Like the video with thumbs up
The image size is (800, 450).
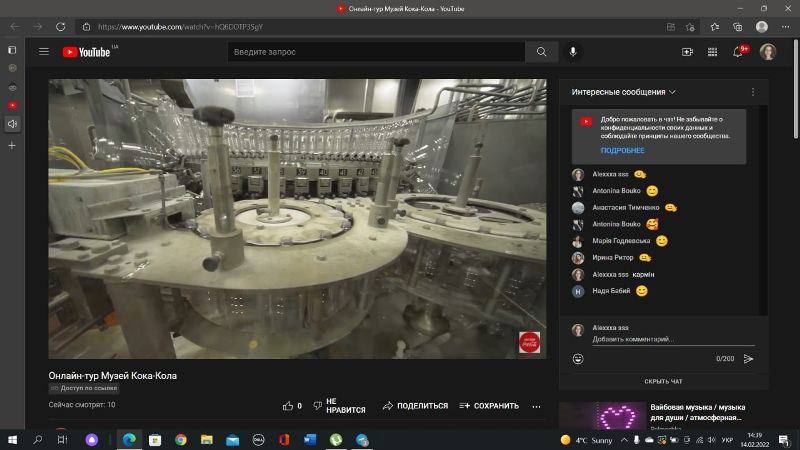click(x=289, y=406)
